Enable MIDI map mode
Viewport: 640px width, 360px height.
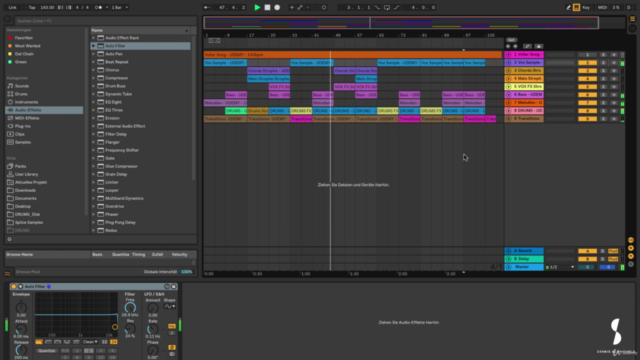coord(602,7)
